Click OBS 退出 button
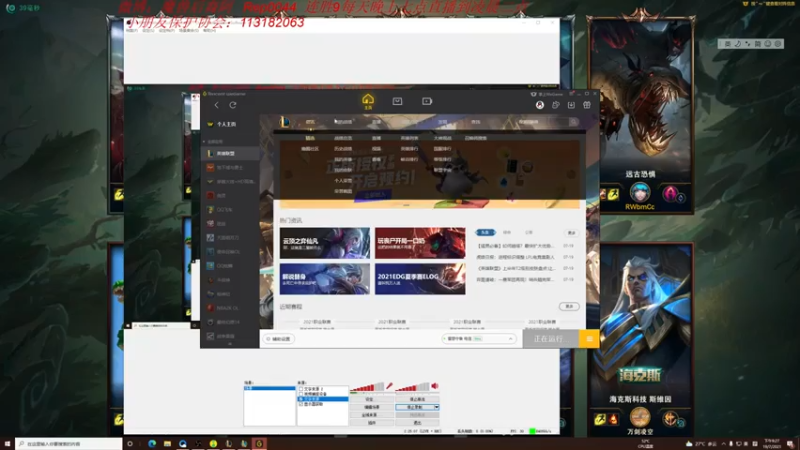 click(x=417, y=422)
